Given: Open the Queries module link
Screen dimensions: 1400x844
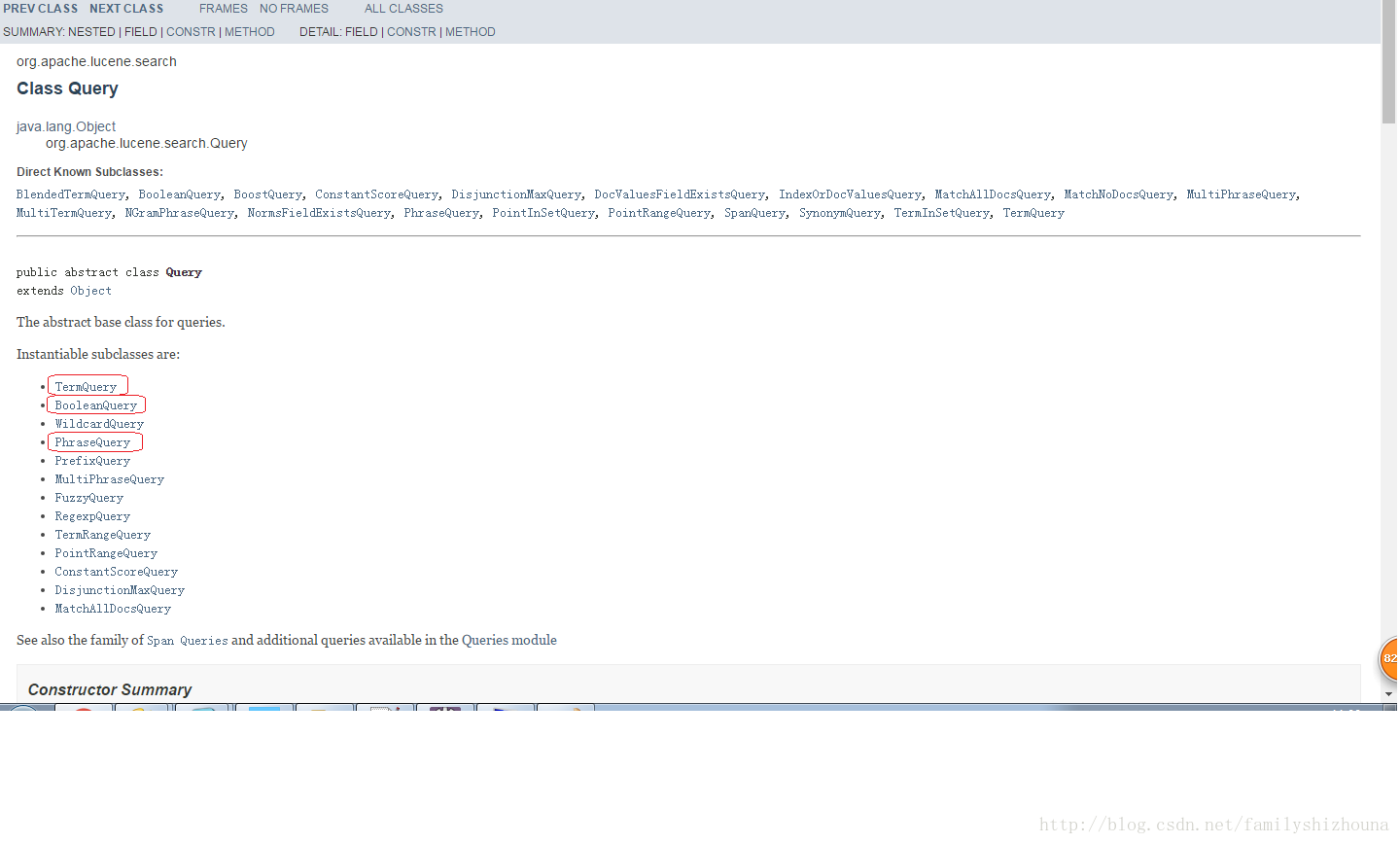Looking at the screenshot, I should click(509, 640).
